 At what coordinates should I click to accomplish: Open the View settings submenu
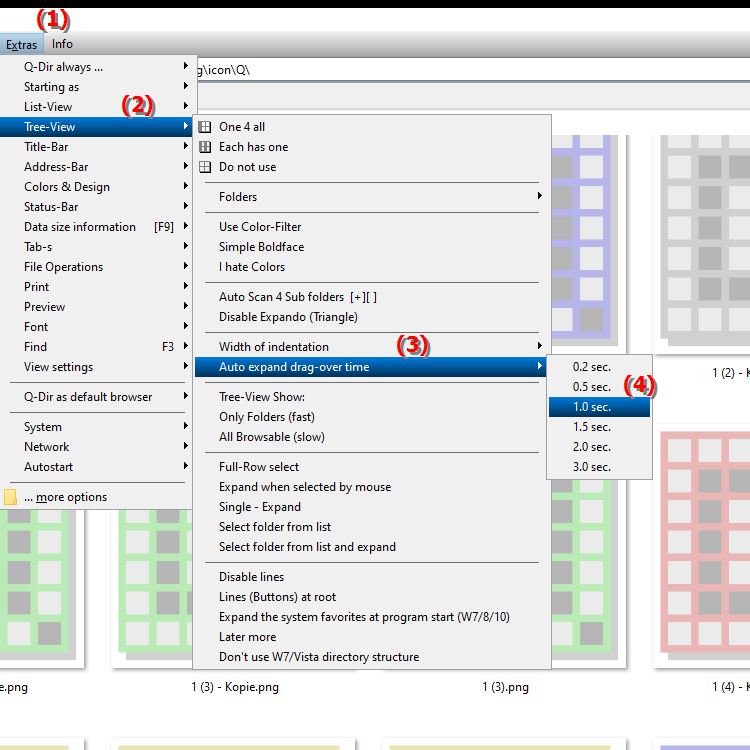[x=96, y=367]
